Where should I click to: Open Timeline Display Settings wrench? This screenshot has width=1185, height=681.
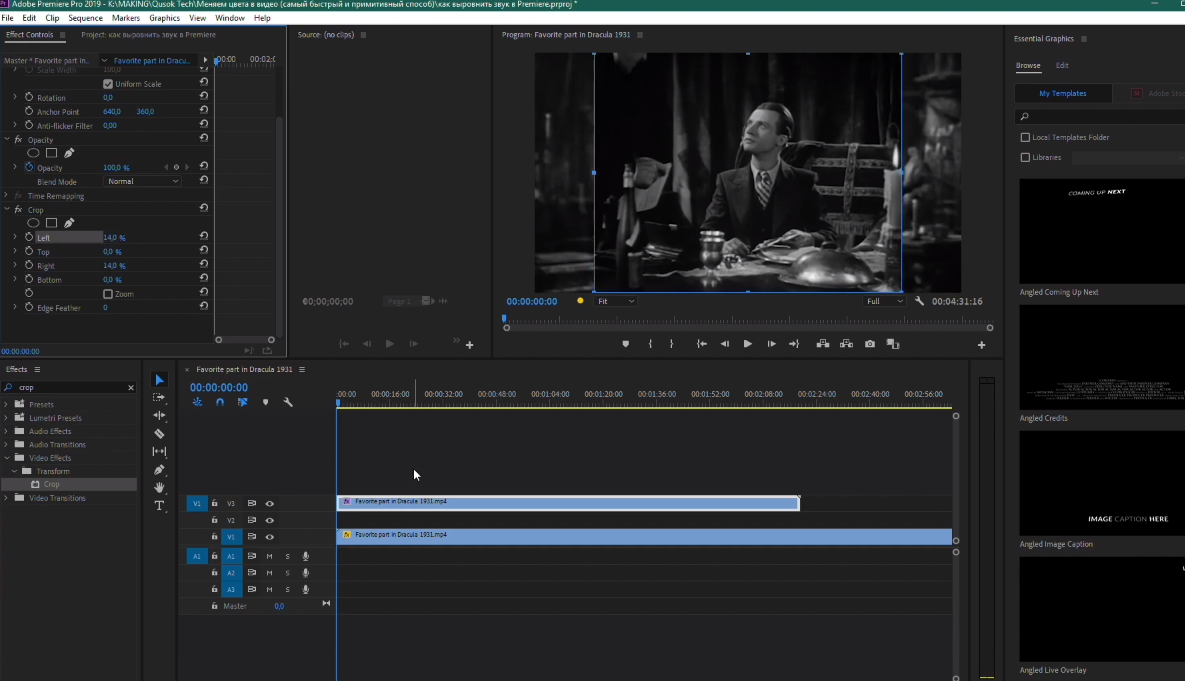click(288, 402)
